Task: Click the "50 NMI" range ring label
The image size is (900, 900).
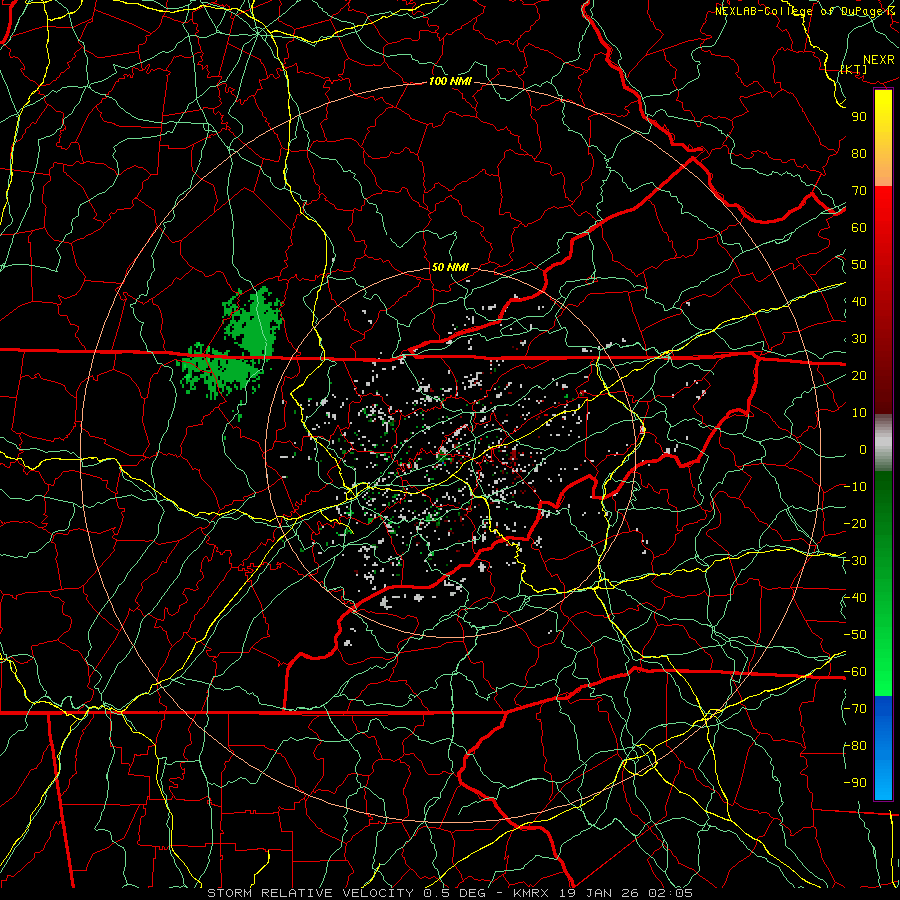Action: pyautogui.click(x=450, y=267)
